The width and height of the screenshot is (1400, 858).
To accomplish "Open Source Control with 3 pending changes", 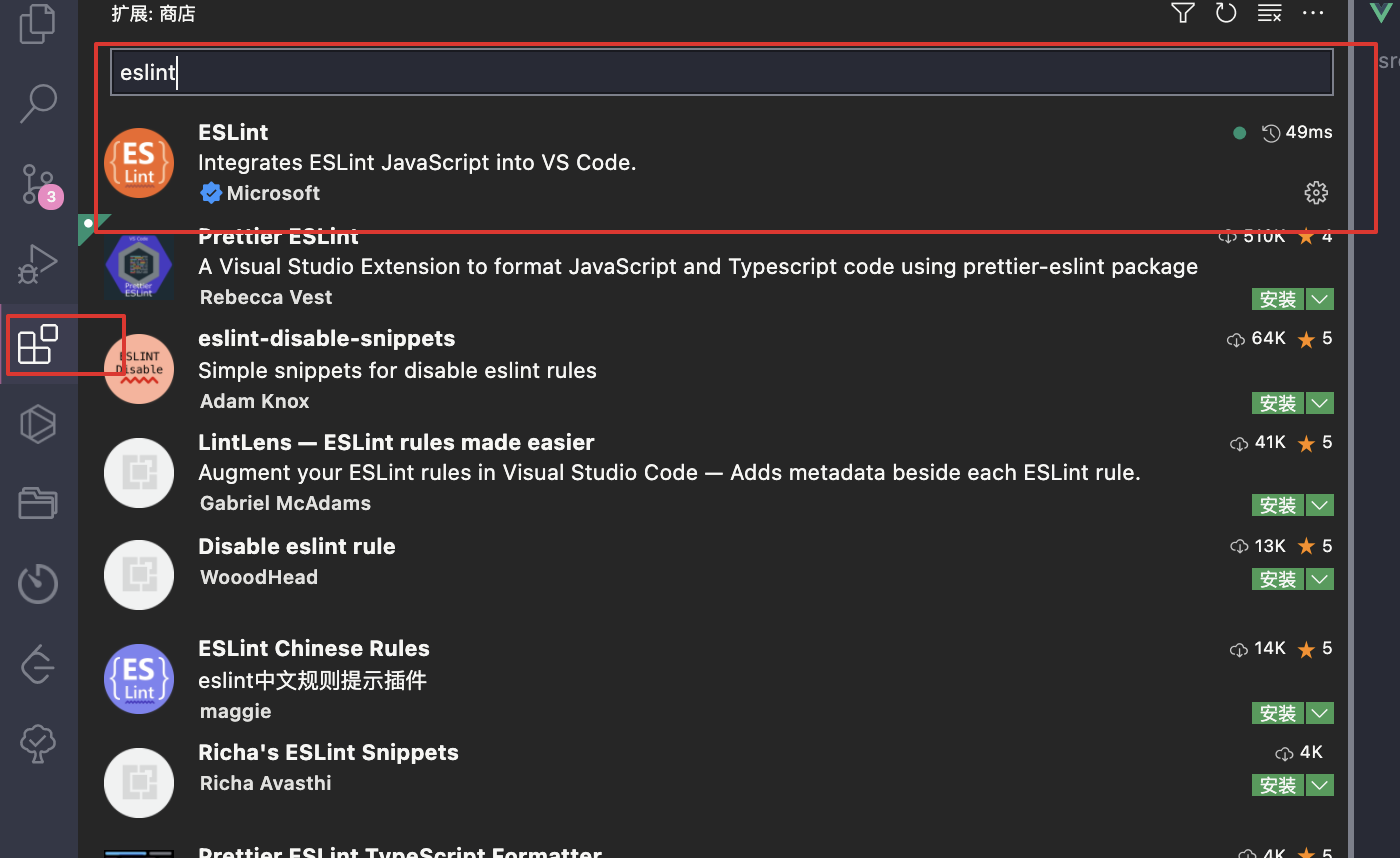I will 38,184.
